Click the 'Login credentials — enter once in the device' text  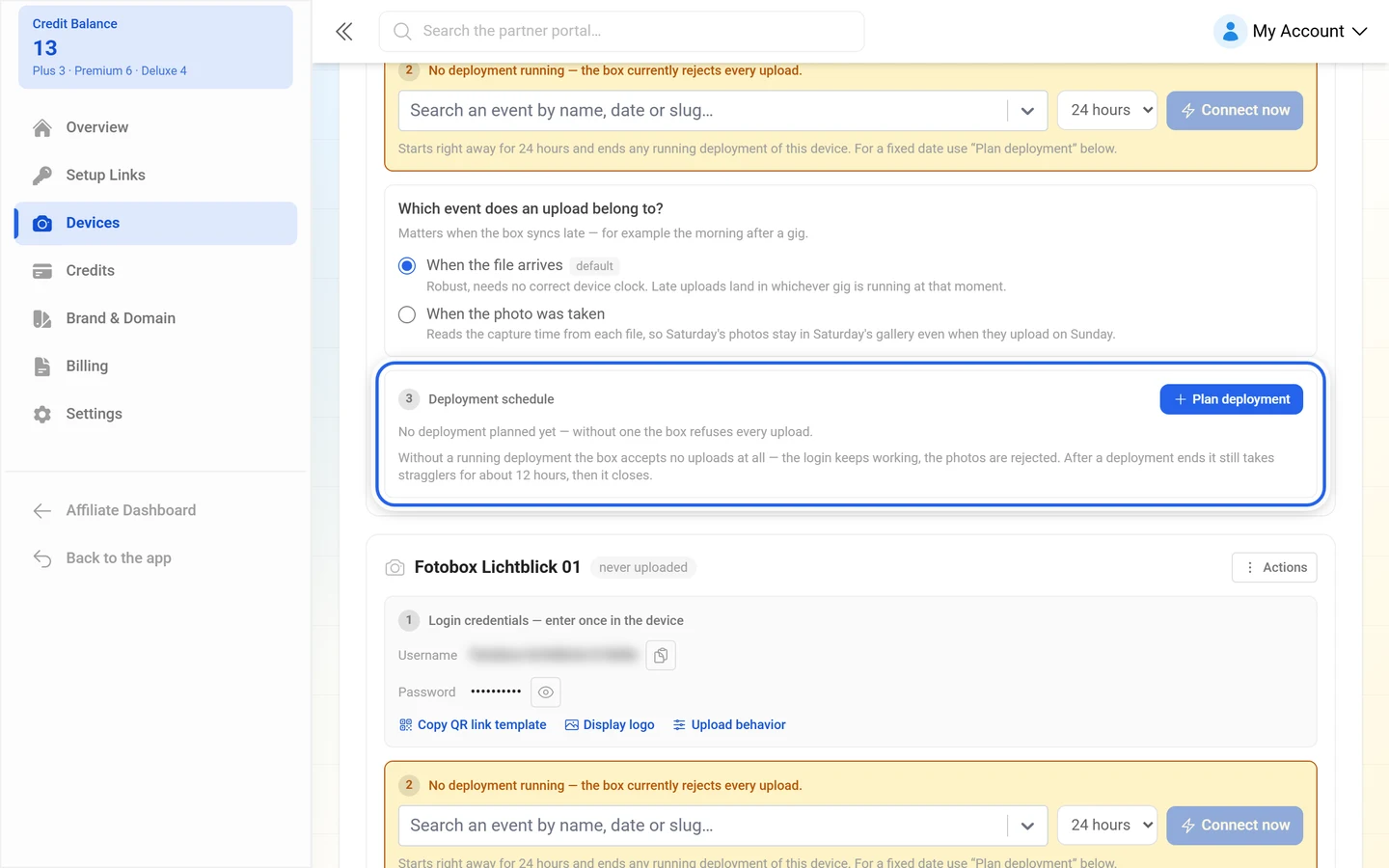click(556, 621)
